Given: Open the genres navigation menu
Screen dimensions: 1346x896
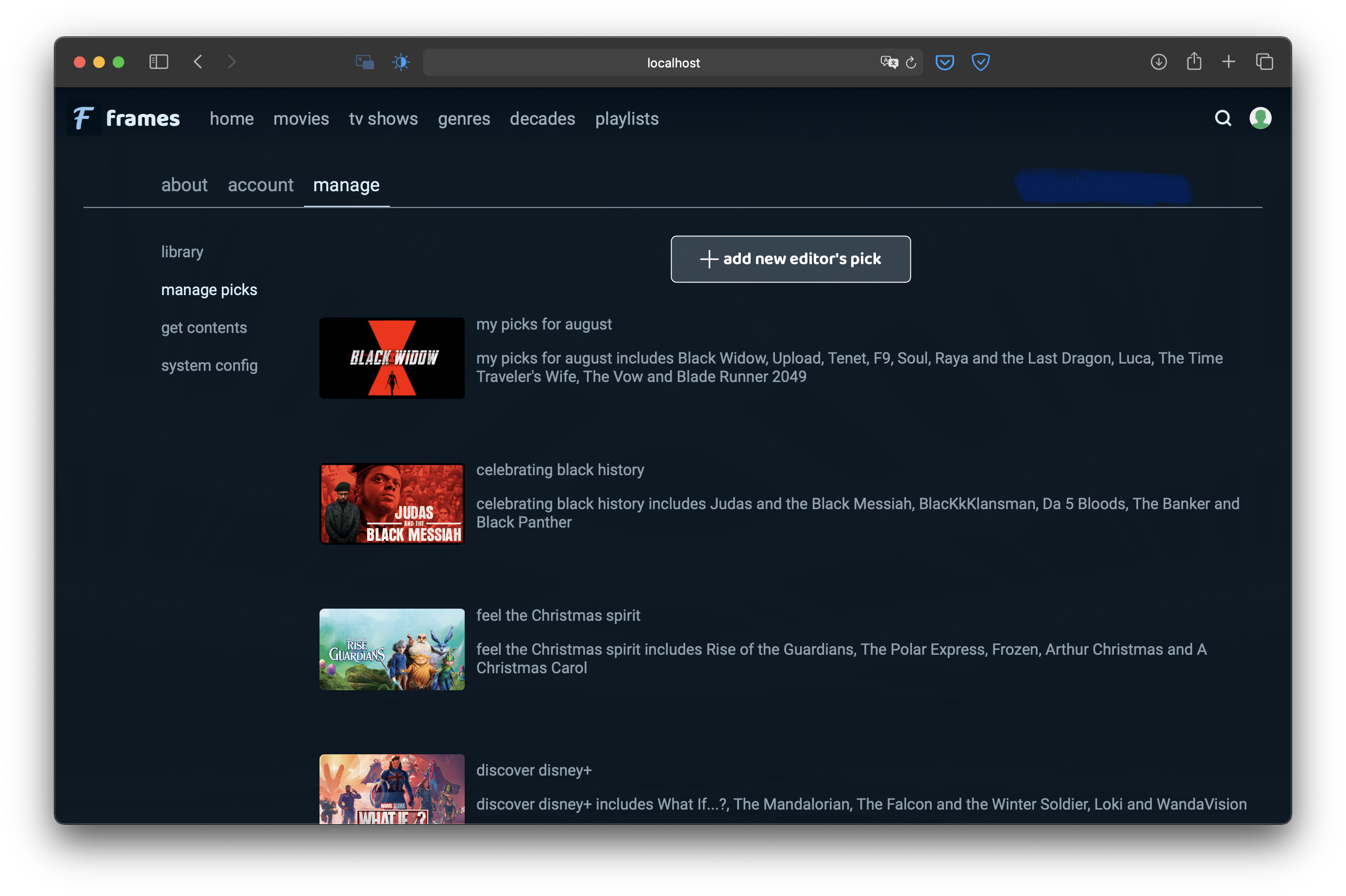Looking at the screenshot, I should (x=464, y=119).
